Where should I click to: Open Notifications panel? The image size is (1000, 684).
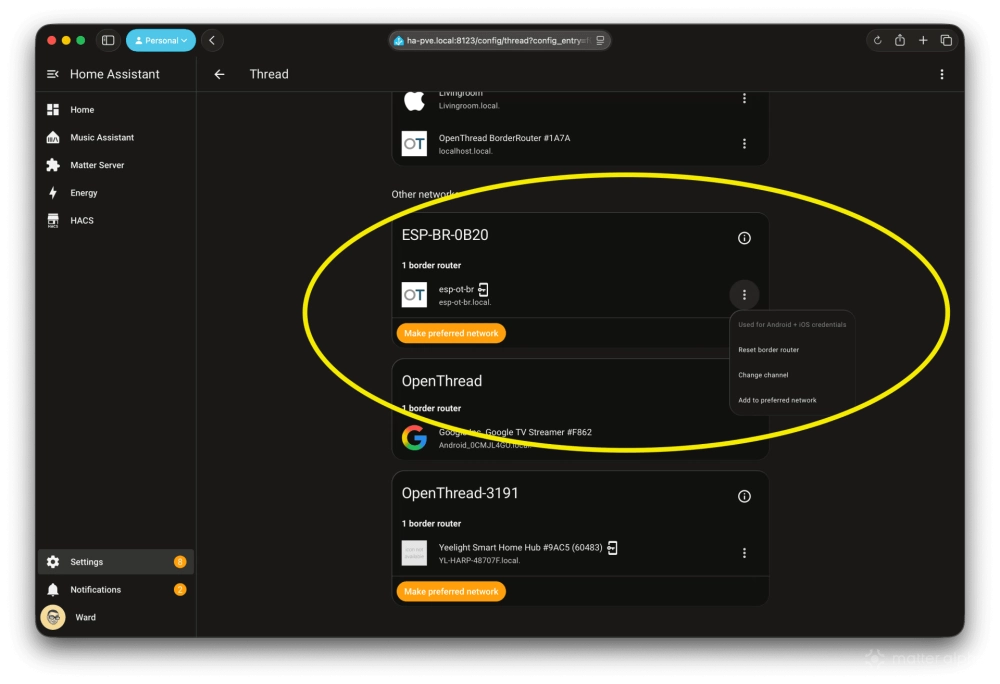(x=115, y=590)
